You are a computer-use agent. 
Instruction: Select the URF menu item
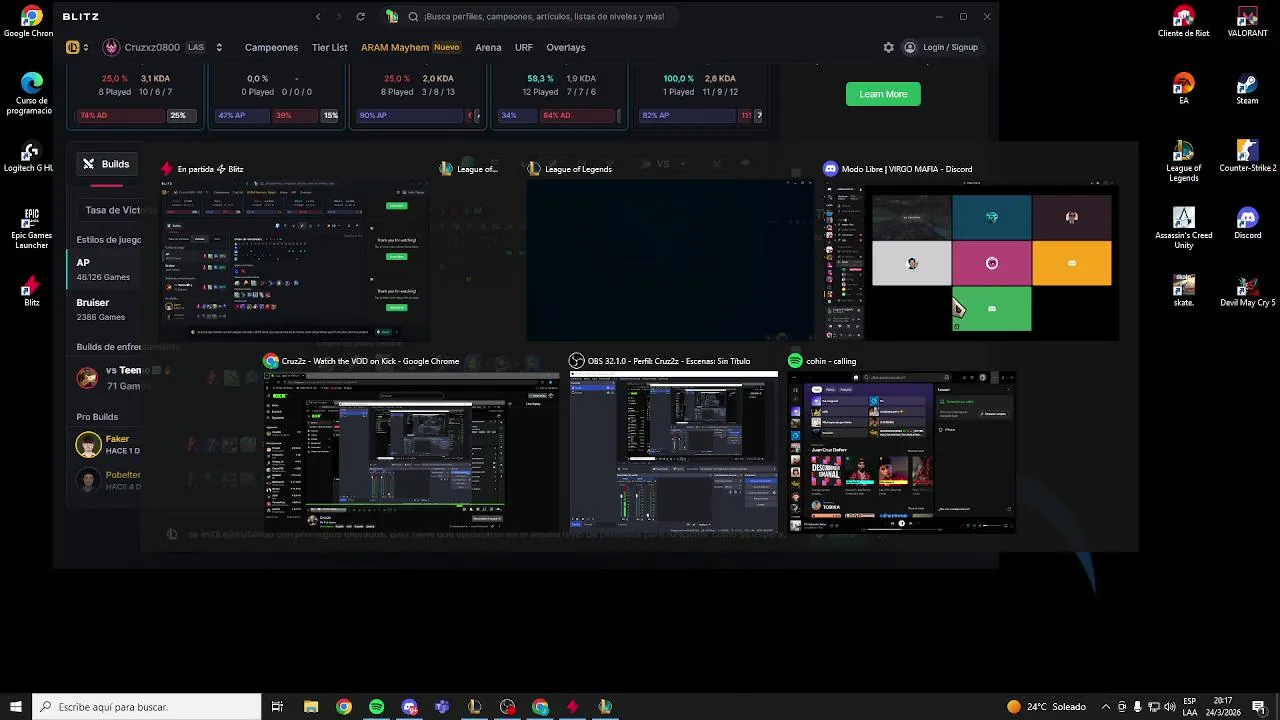523,47
